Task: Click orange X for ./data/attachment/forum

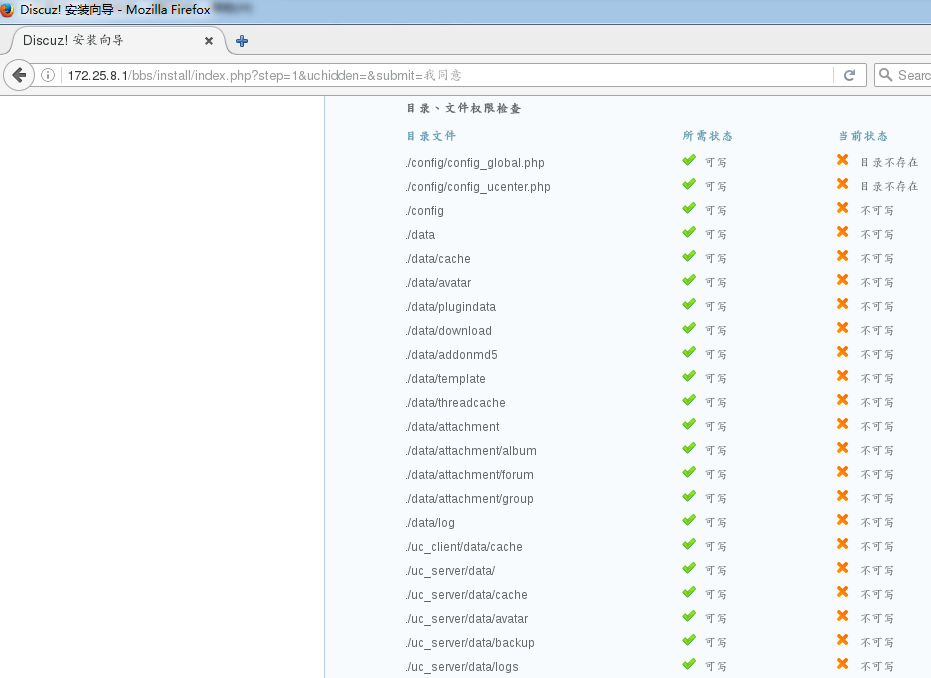Action: pos(842,472)
